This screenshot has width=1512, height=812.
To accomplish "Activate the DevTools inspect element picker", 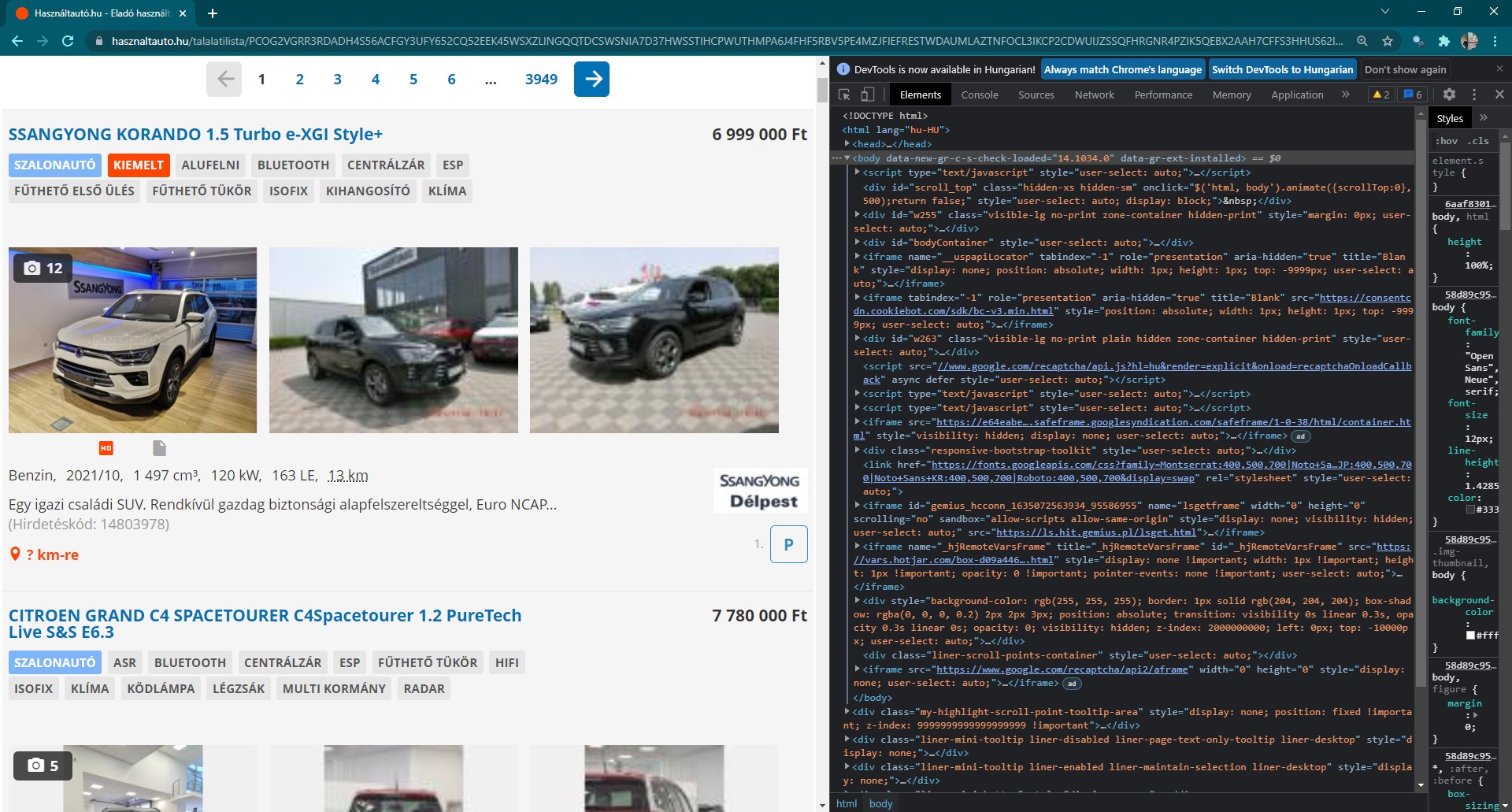I will pyautogui.click(x=844, y=95).
